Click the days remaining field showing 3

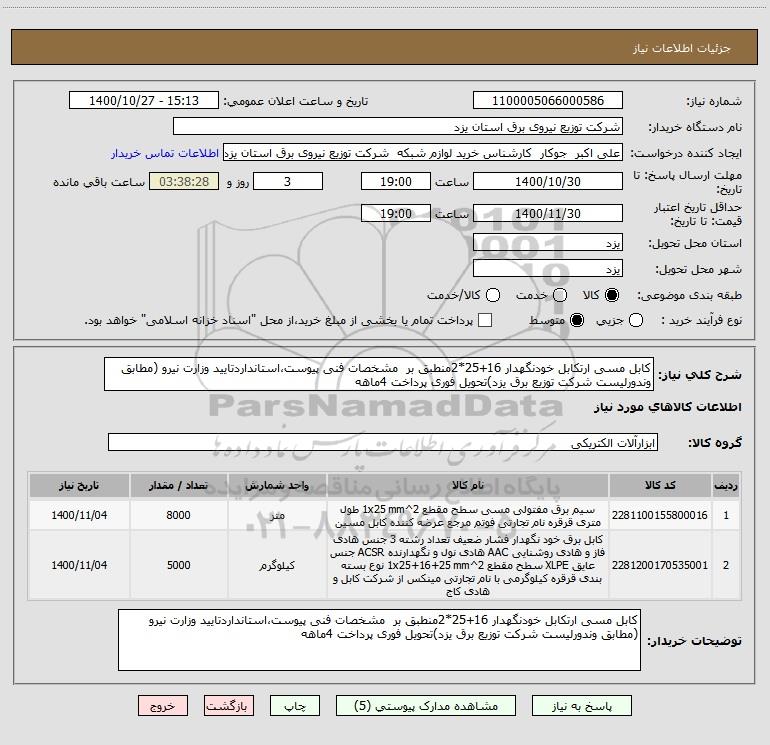[287, 181]
